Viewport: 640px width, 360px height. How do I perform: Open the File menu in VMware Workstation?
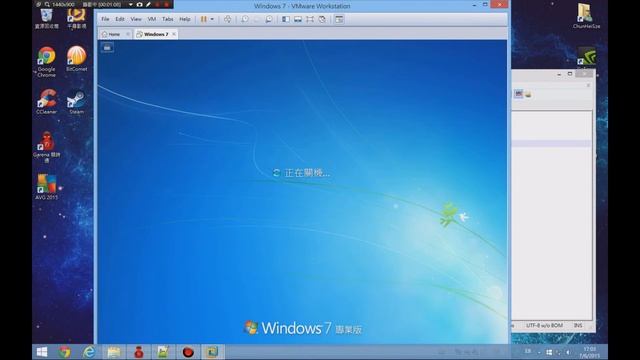click(x=105, y=19)
